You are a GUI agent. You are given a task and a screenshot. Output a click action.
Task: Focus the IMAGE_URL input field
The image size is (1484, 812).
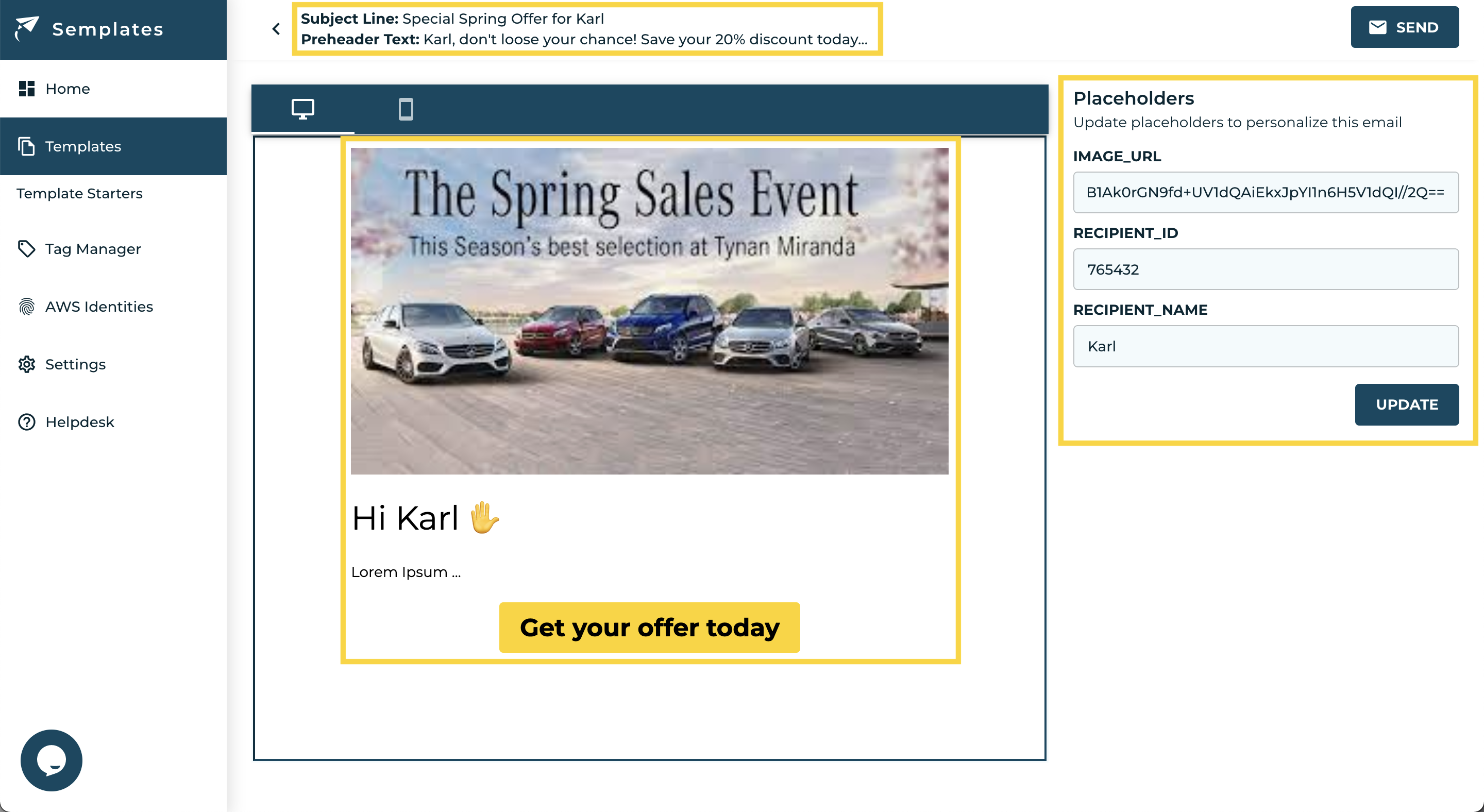1265,192
